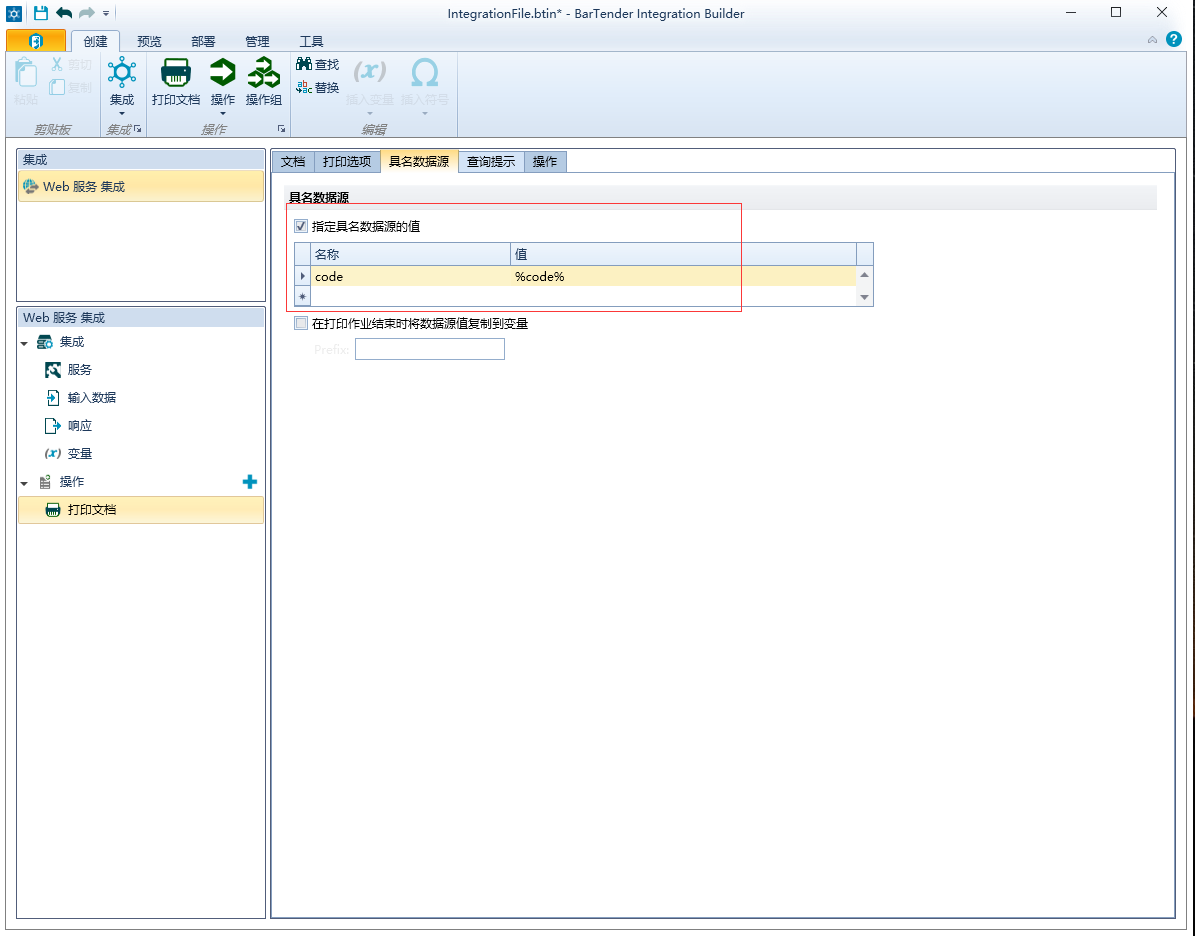Click the Save icon in title bar
This screenshot has height=936, width=1195.
tap(41, 13)
